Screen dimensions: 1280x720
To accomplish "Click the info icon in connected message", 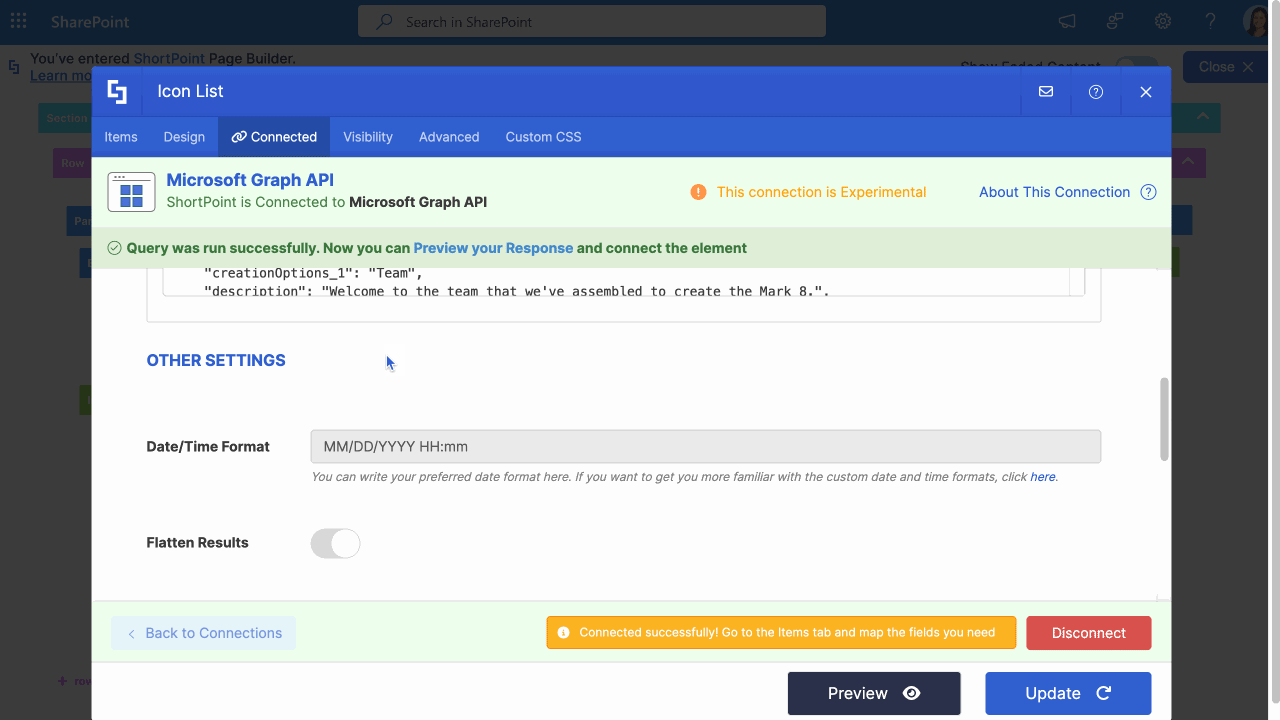I will [x=563, y=633].
